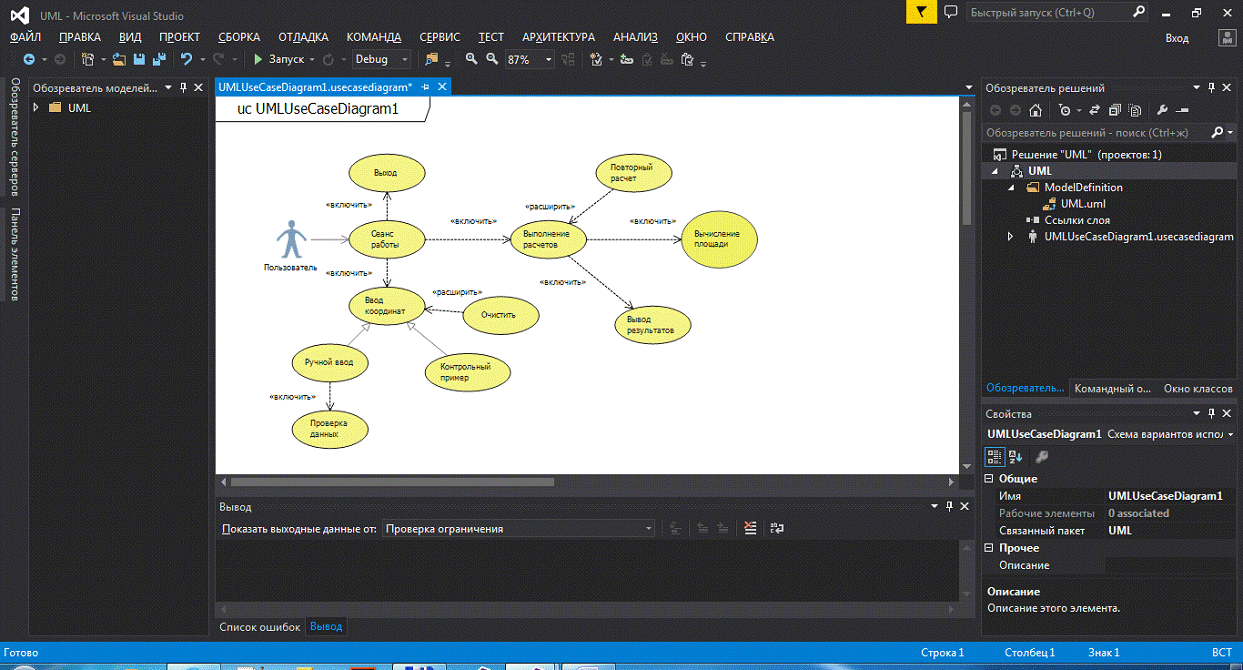Click the Undo arrow icon
Viewport: 1243px width, 670px height.
(x=186, y=60)
